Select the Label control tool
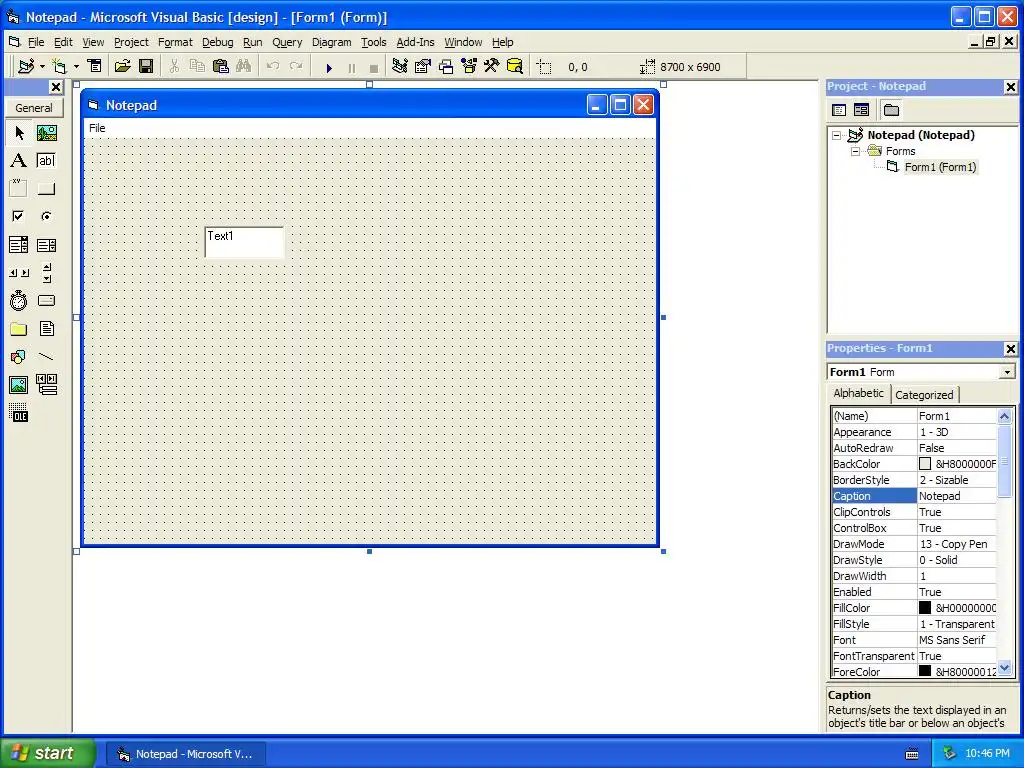The image size is (1024, 768). (19, 161)
